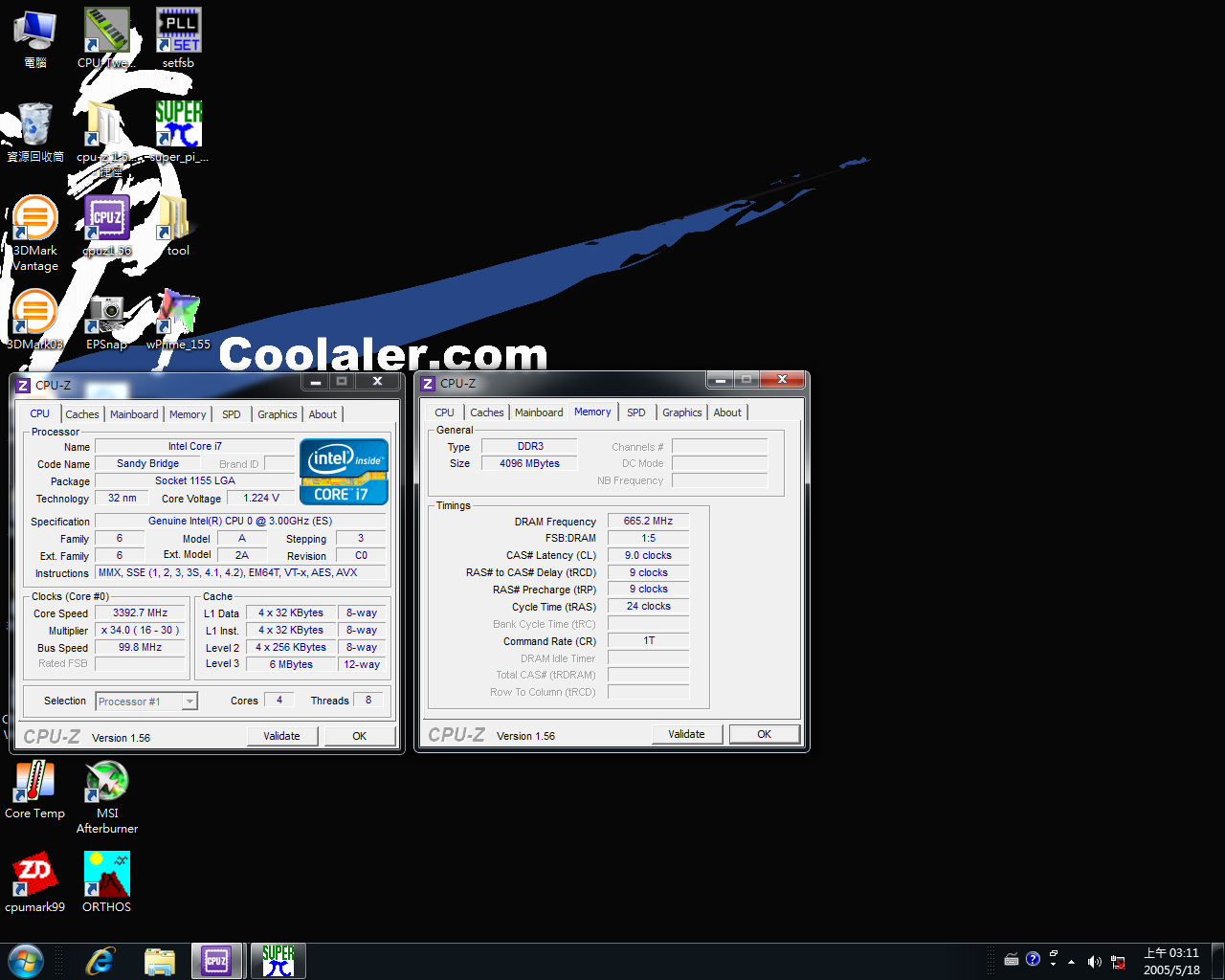Click the taskbar clock showing 03:11
Screen dimensions: 1225x980
(1171, 961)
